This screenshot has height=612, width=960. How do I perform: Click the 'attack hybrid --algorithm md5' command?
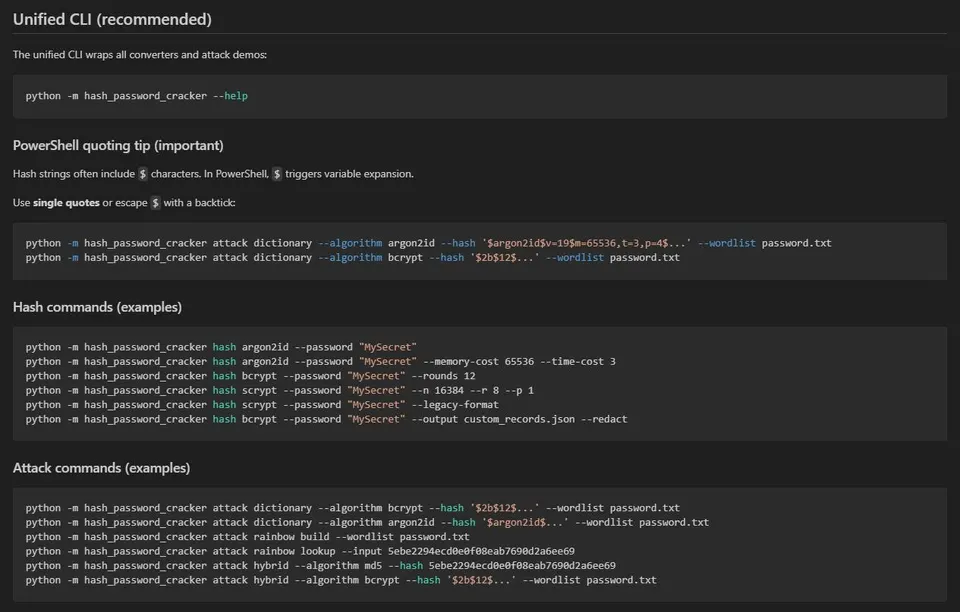[321, 566]
